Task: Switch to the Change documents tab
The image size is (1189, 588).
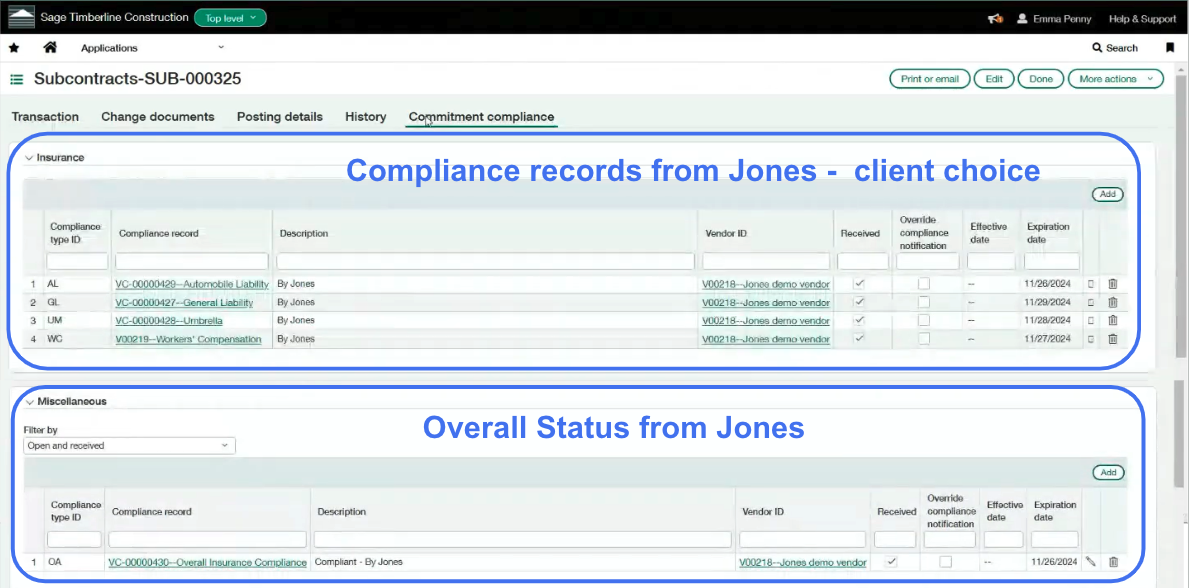Action: coord(158,117)
